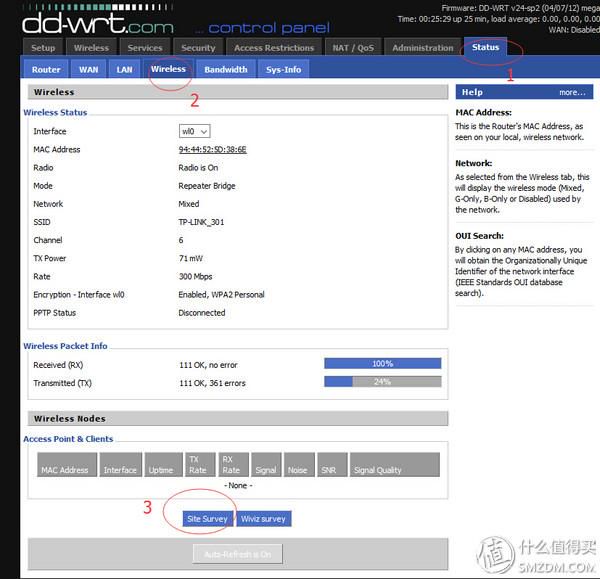Click the Received RX 100% progress bar
Viewport: 600px width, 579px height.
point(383,363)
